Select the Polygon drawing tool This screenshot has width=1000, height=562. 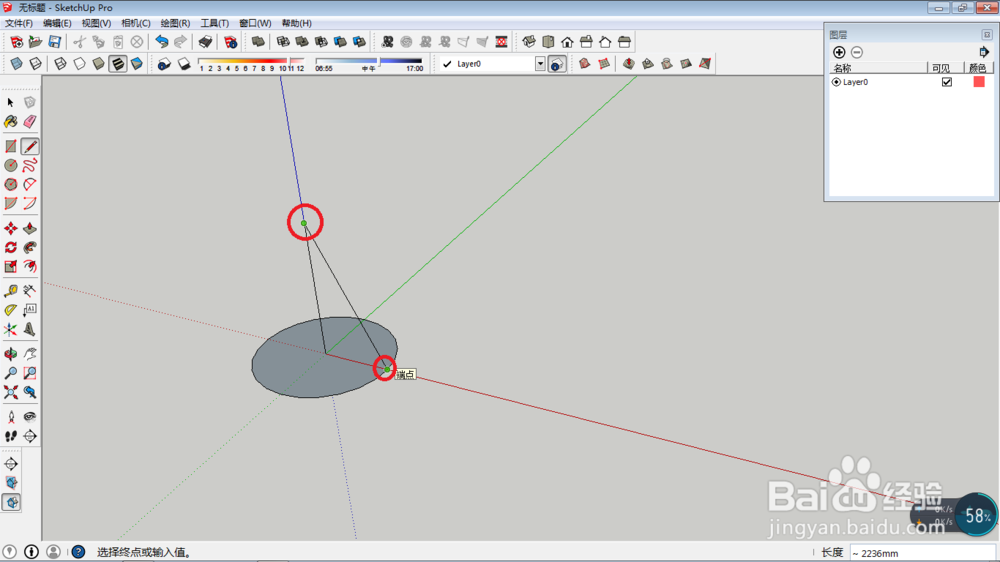(x=10, y=184)
